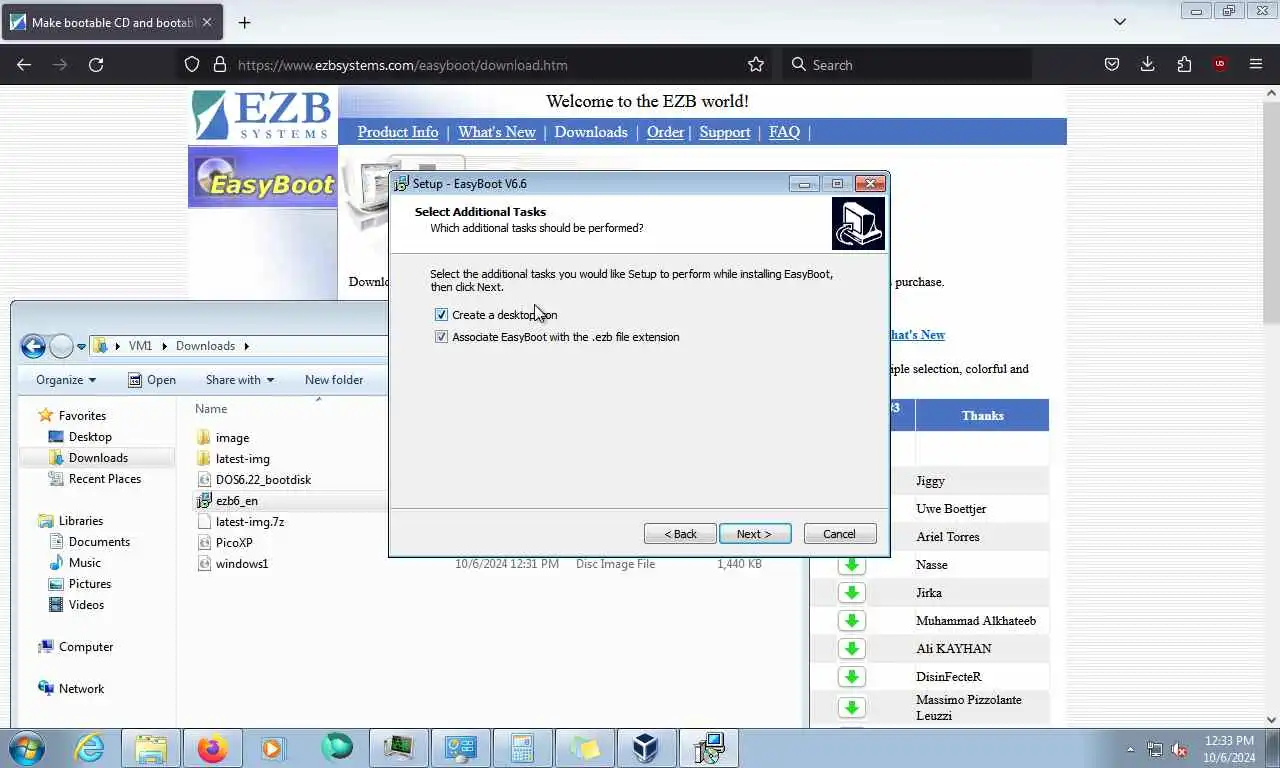The image size is (1280, 768).
Task: Open Firefox downloads panel
Action: (1148, 65)
